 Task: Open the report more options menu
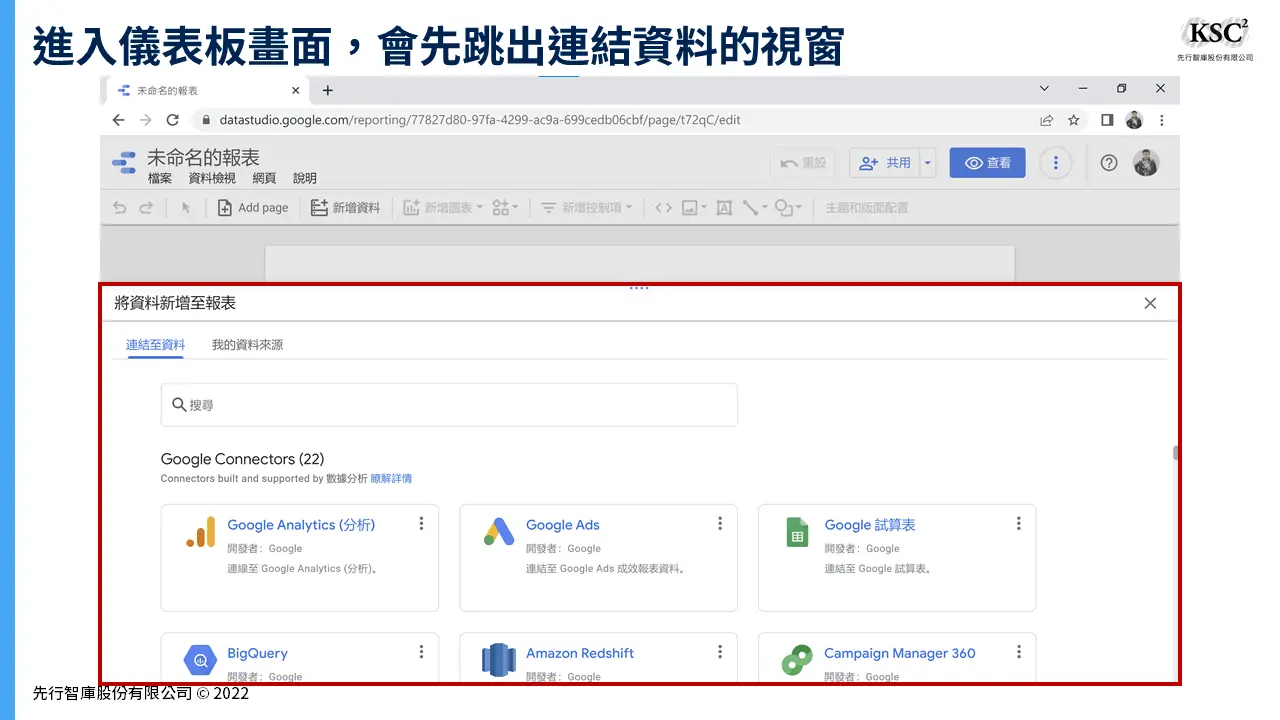click(1056, 163)
